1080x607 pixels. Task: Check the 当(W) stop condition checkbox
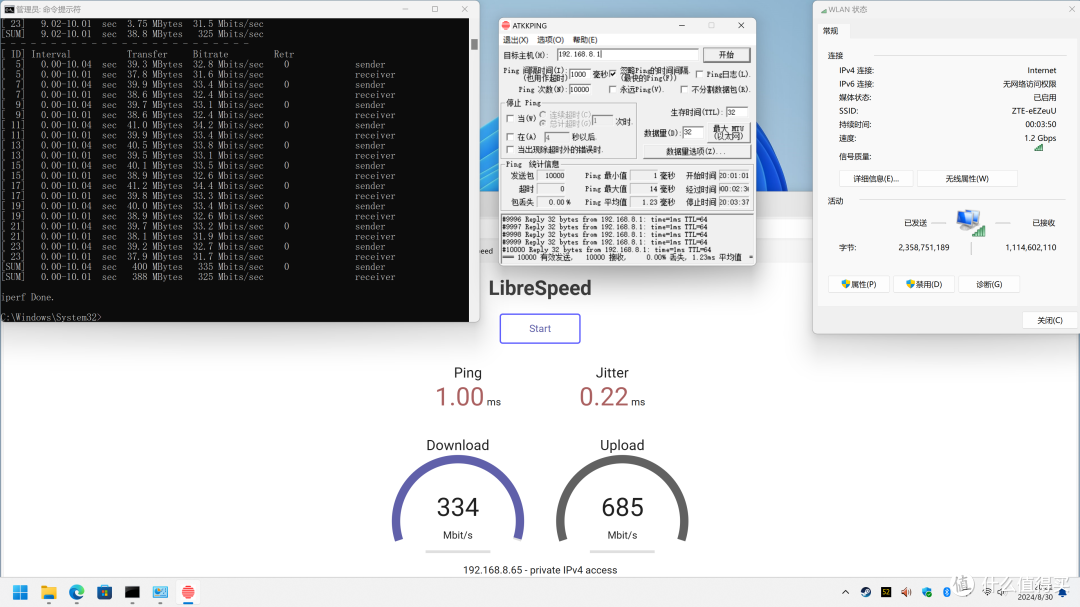[x=510, y=119]
